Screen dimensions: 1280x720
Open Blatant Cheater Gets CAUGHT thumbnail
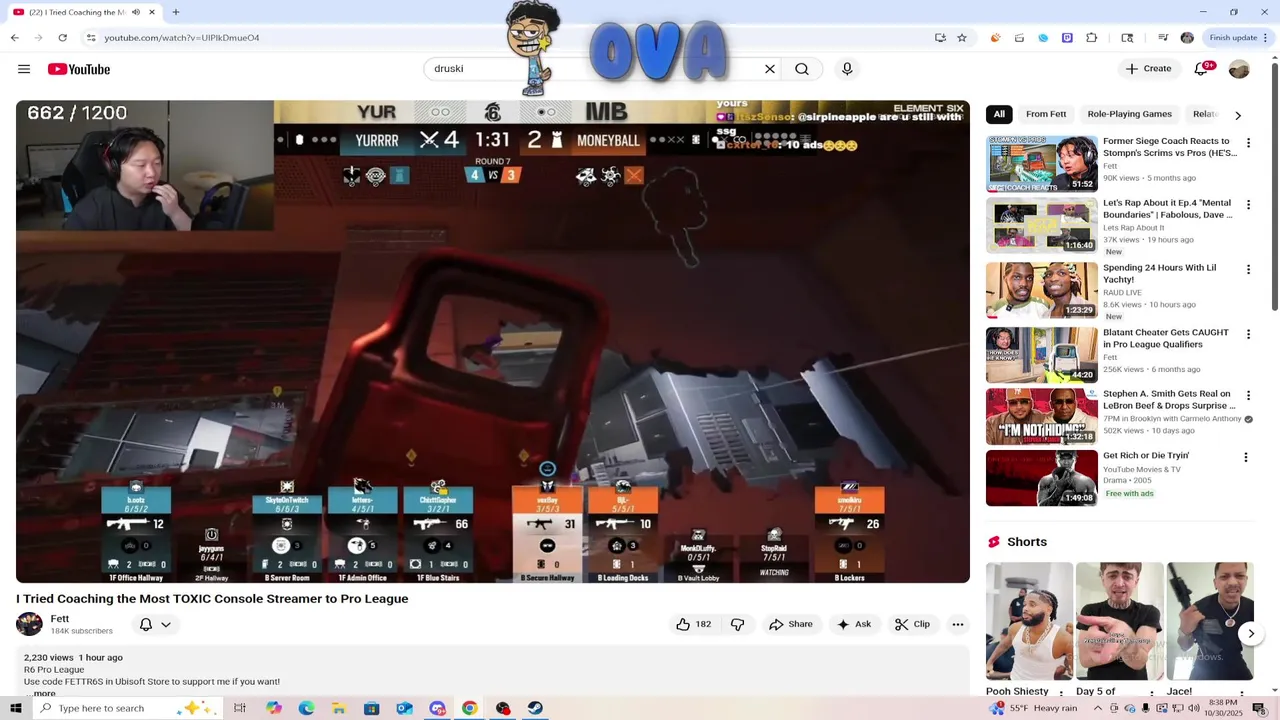click(x=1042, y=354)
